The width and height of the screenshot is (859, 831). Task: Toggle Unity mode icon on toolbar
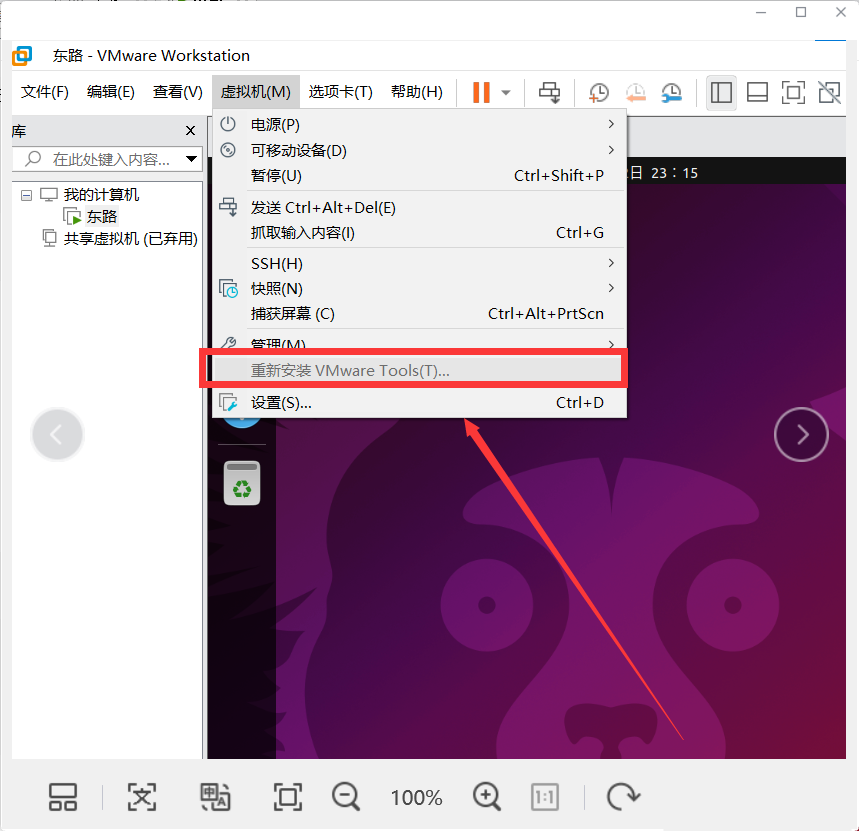829,92
